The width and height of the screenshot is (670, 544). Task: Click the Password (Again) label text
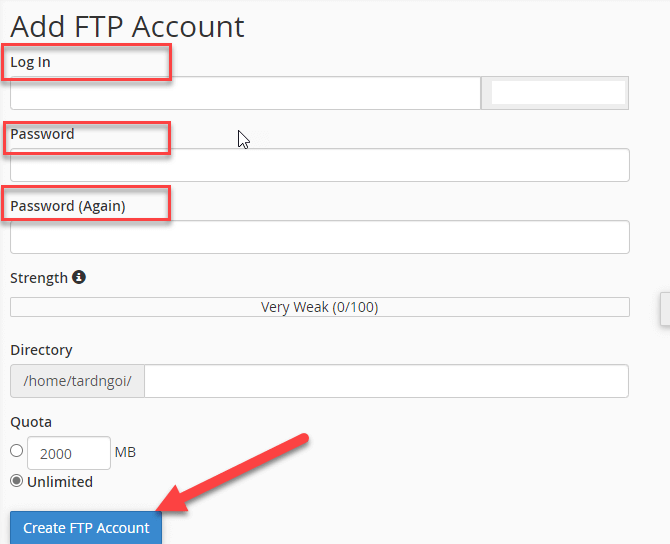(68, 206)
